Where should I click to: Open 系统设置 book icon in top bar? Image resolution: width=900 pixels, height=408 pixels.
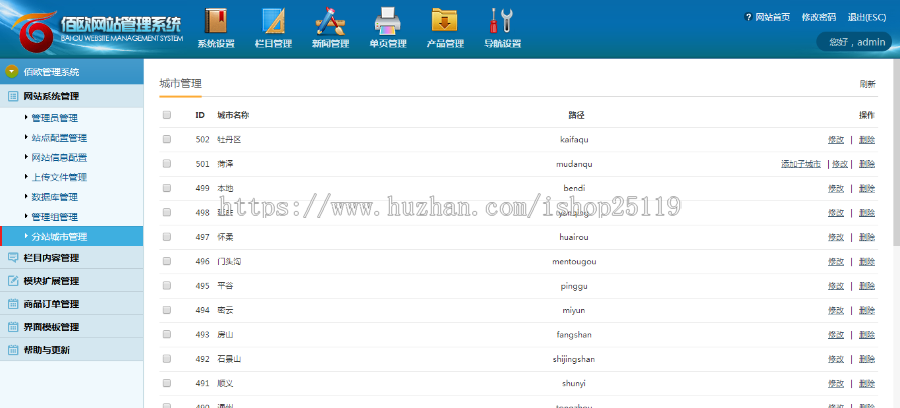coord(216,21)
